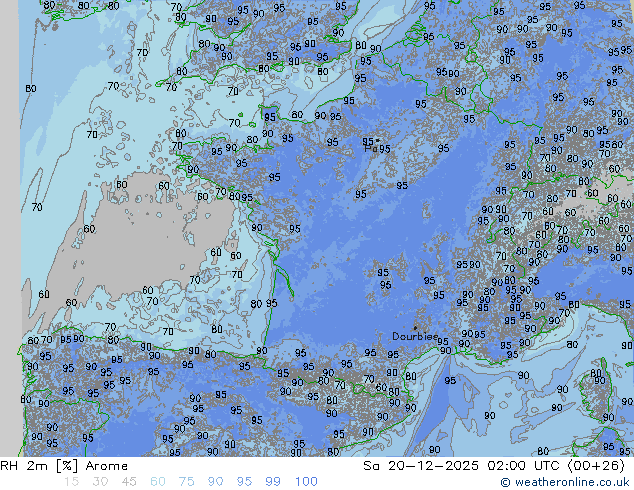
Task: Click the 'RH 2m [%] Arome' title text
Action: (64, 466)
